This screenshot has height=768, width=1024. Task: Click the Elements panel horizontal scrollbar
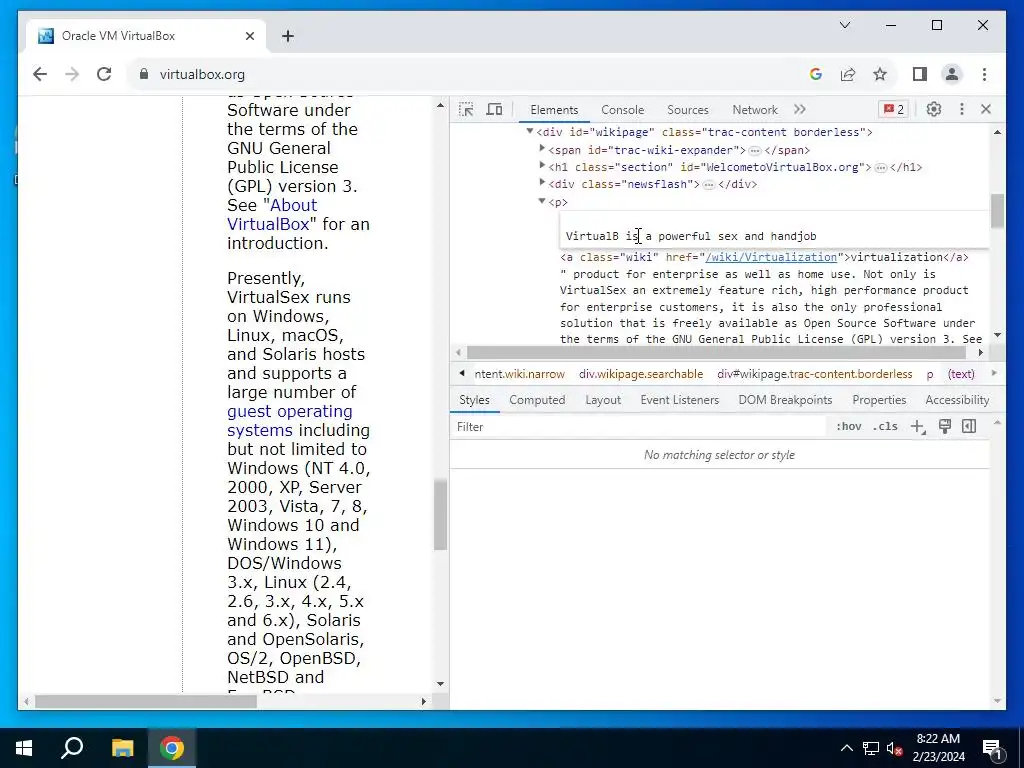pos(716,353)
